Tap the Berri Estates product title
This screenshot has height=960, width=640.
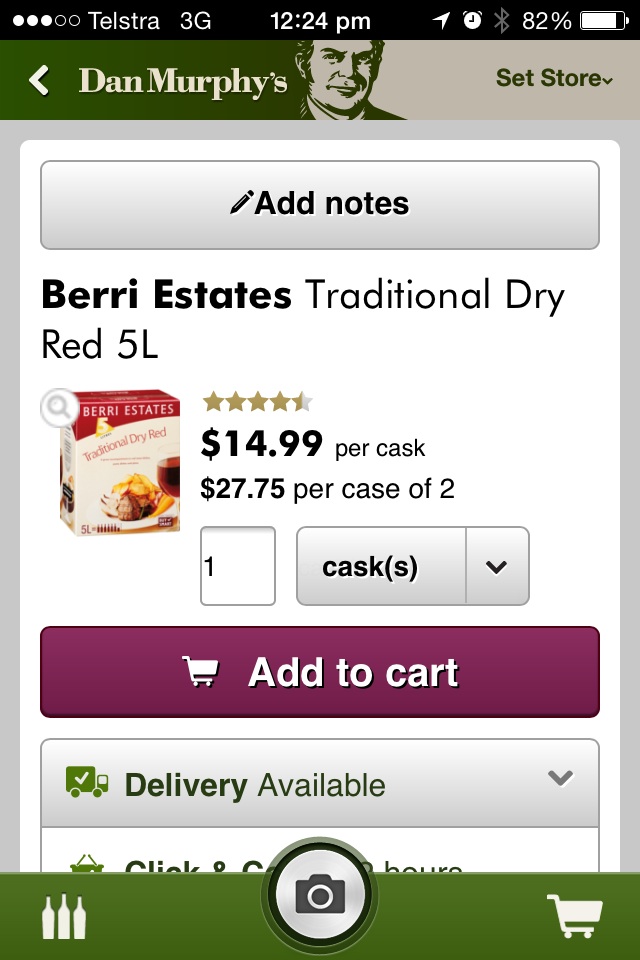pos(303,319)
